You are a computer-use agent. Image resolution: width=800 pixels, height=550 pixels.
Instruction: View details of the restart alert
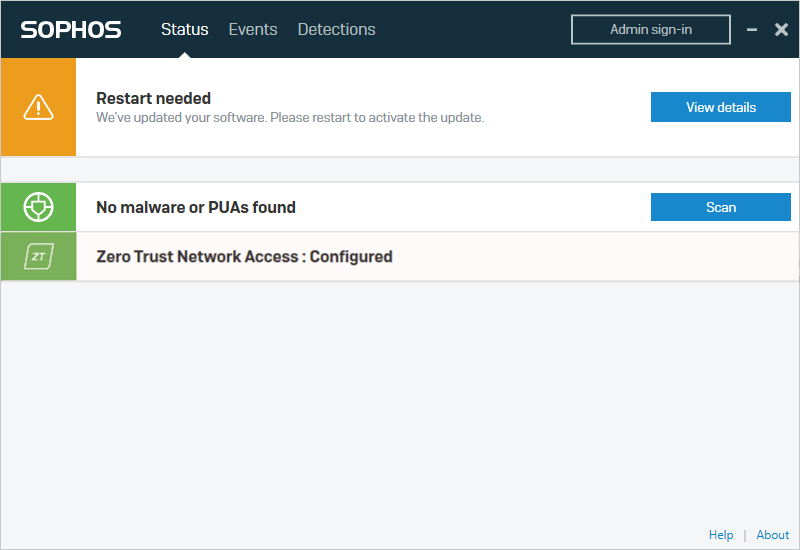[720, 107]
